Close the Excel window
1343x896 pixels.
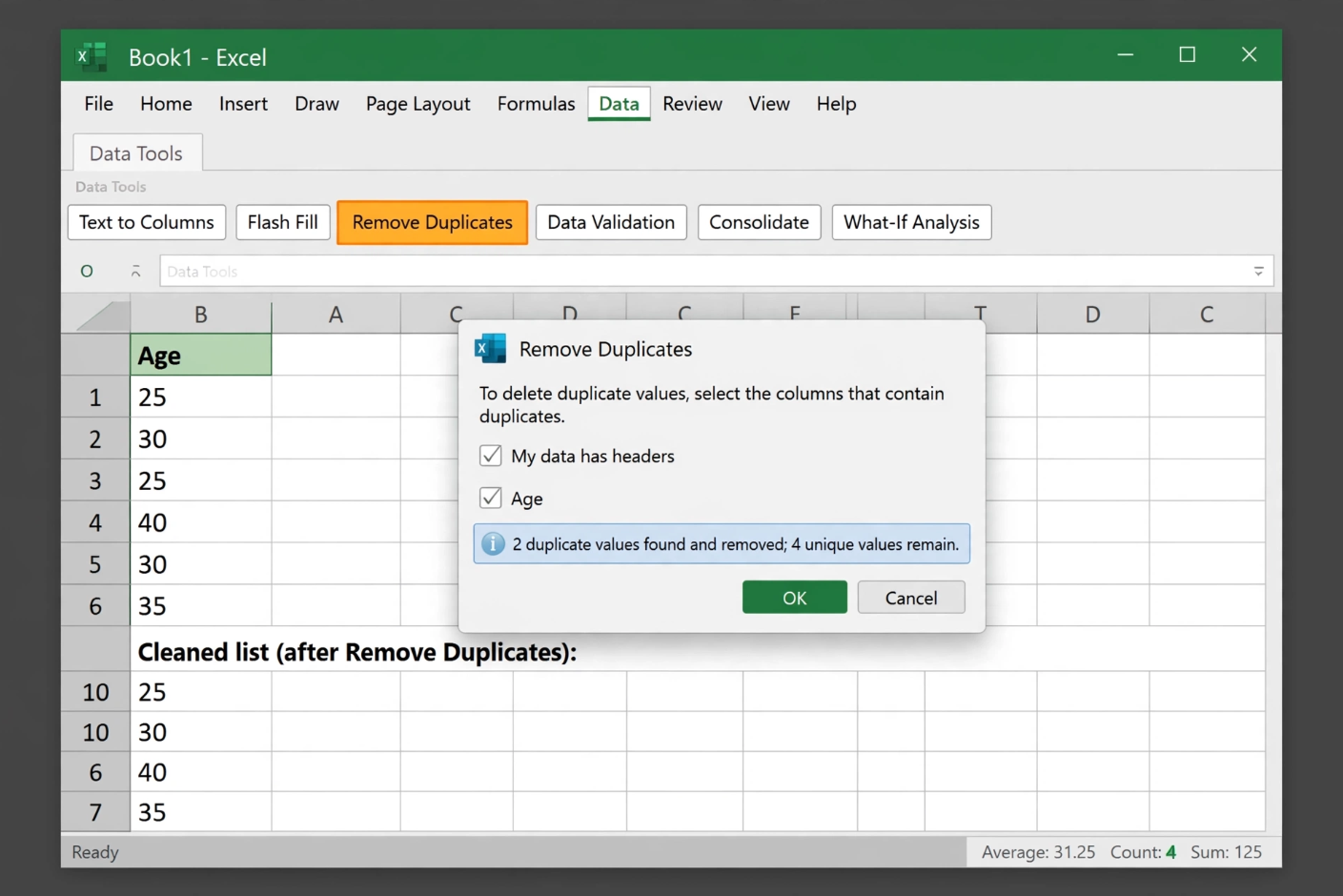[1249, 54]
